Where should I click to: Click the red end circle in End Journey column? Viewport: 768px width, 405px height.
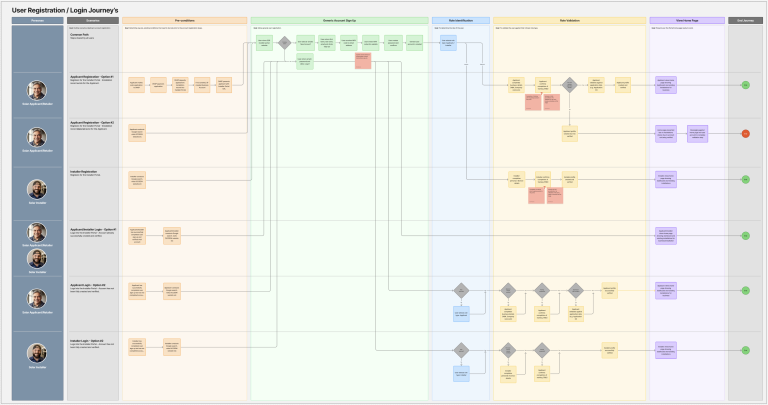point(745,134)
